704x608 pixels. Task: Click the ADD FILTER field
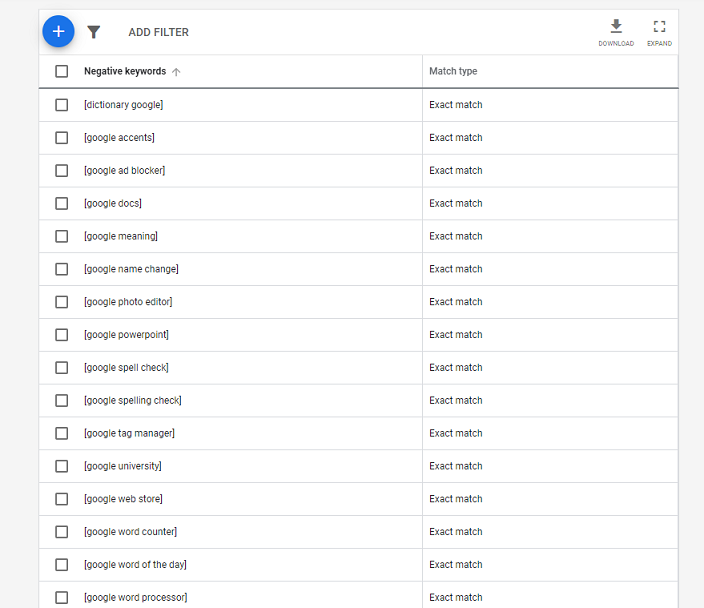pyautogui.click(x=158, y=32)
